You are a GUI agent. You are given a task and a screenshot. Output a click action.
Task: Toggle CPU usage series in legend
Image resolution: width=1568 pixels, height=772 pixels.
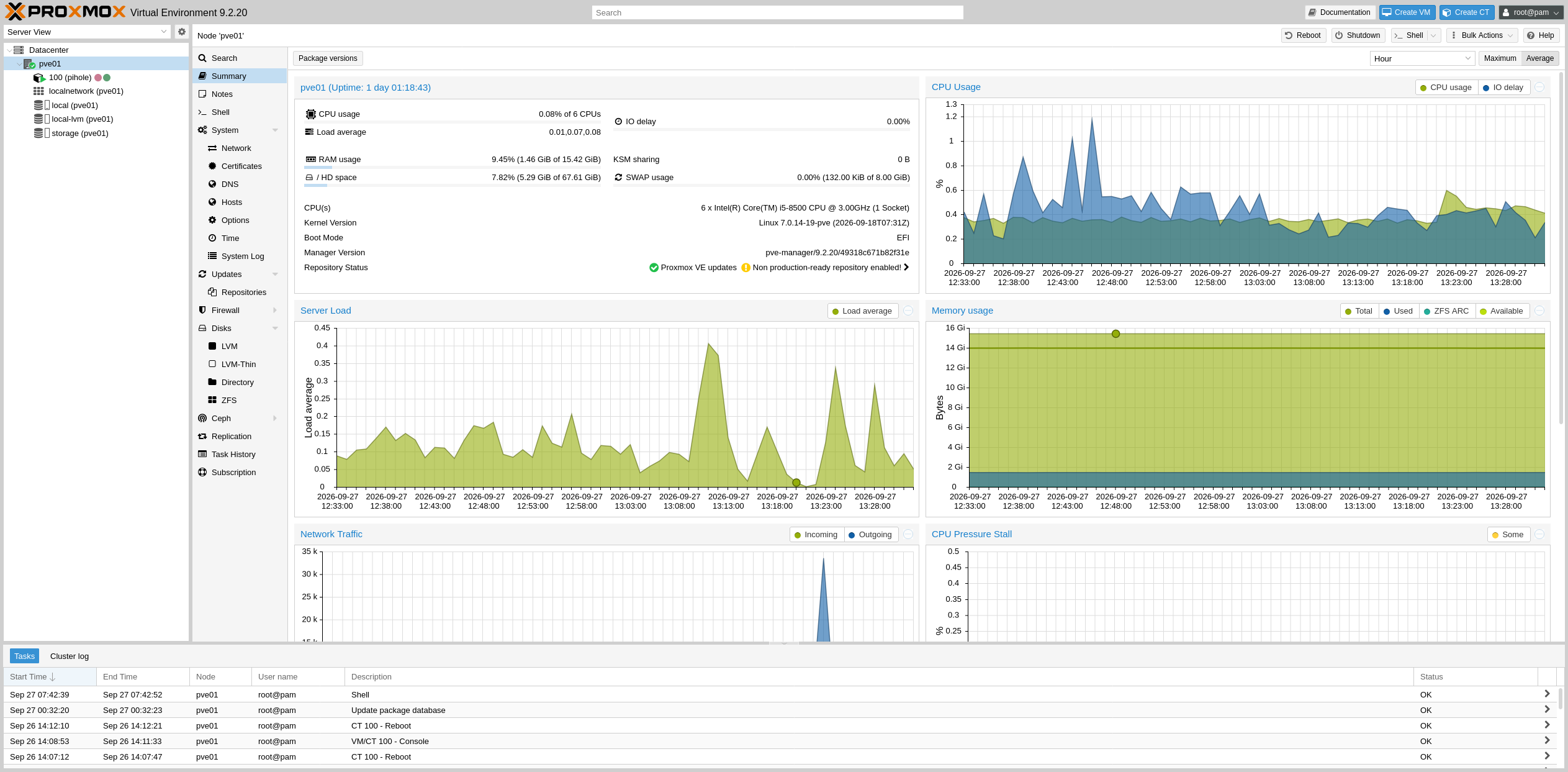(1446, 88)
